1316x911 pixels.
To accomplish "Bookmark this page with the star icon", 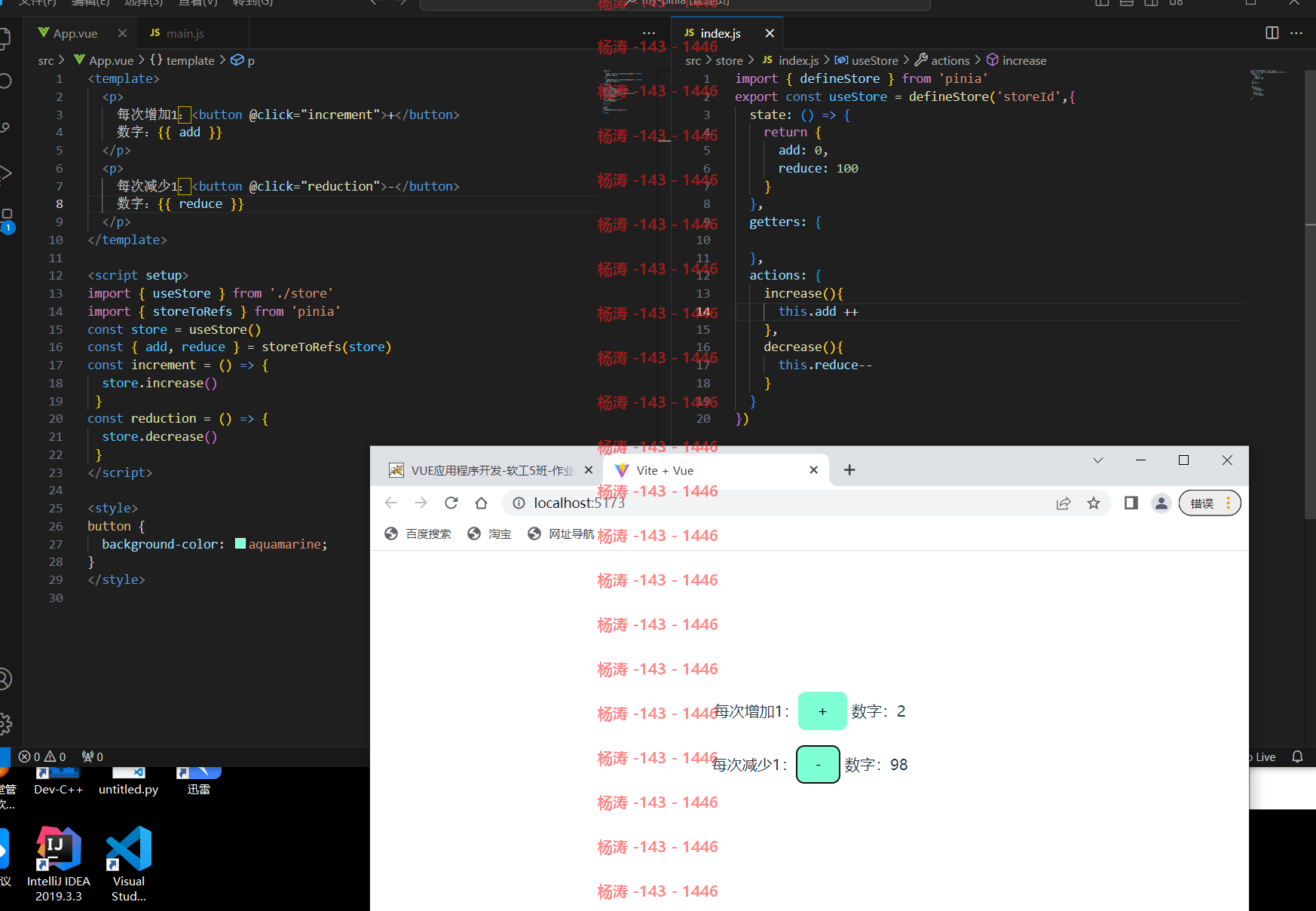I will [x=1094, y=503].
